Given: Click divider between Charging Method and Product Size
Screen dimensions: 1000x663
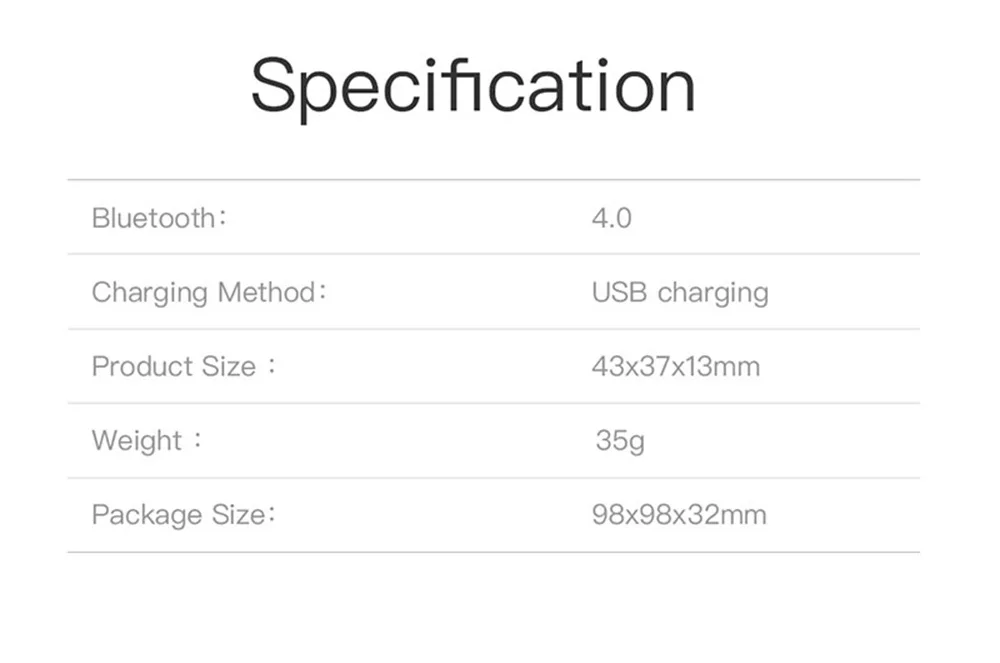Looking at the screenshot, I should pos(493,329).
